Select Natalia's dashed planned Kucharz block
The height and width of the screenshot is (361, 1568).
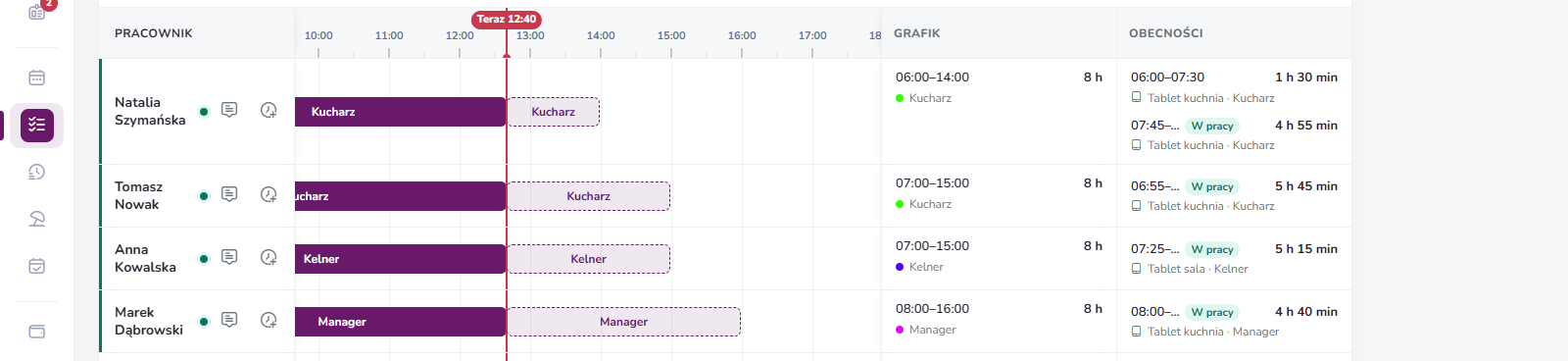(553, 112)
